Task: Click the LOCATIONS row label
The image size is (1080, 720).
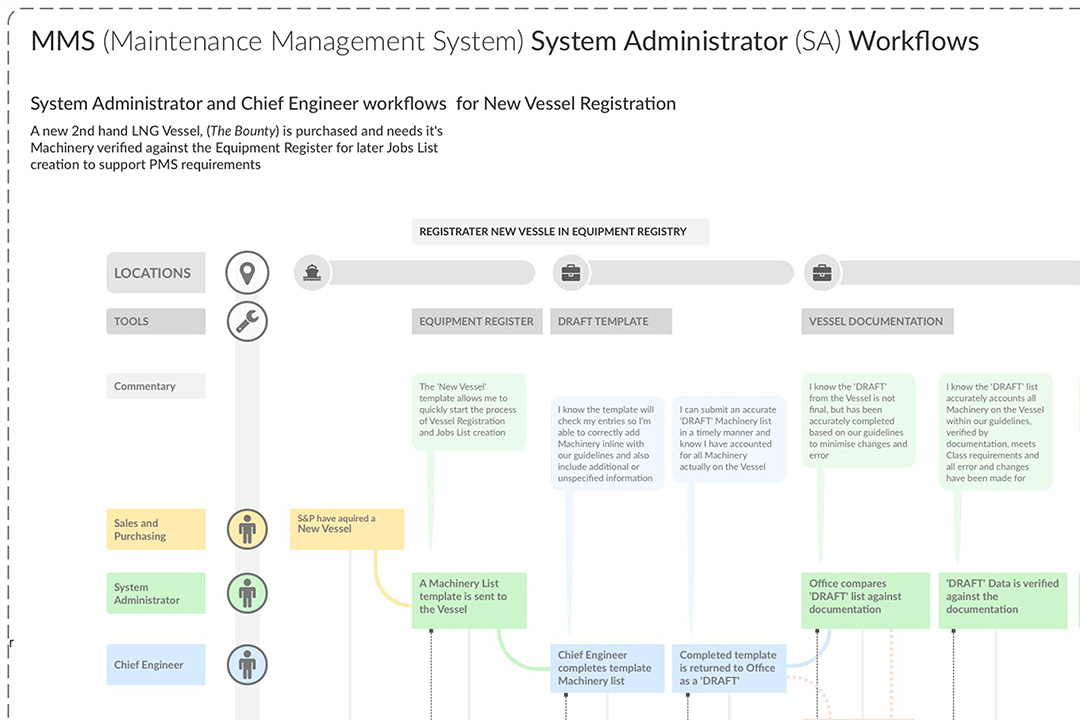Action: [x=155, y=273]
